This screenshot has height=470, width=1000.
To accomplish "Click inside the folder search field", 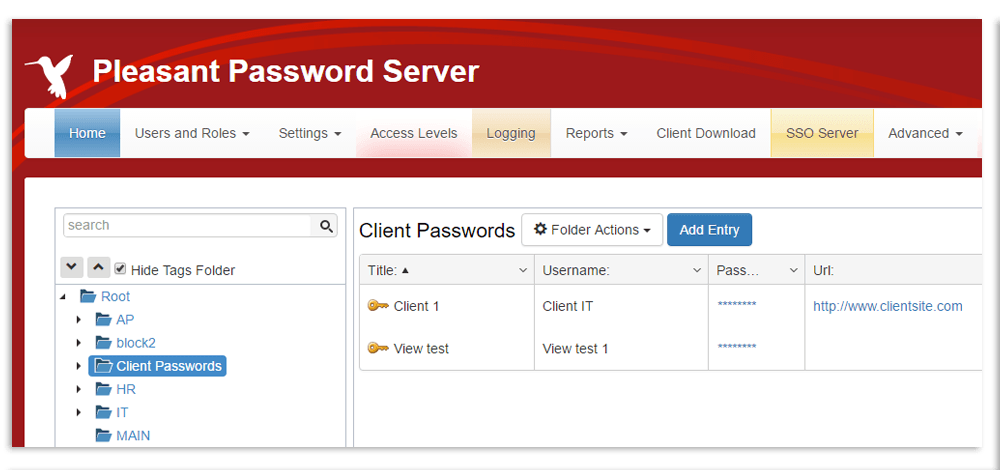I will click(x=188, y=225).
